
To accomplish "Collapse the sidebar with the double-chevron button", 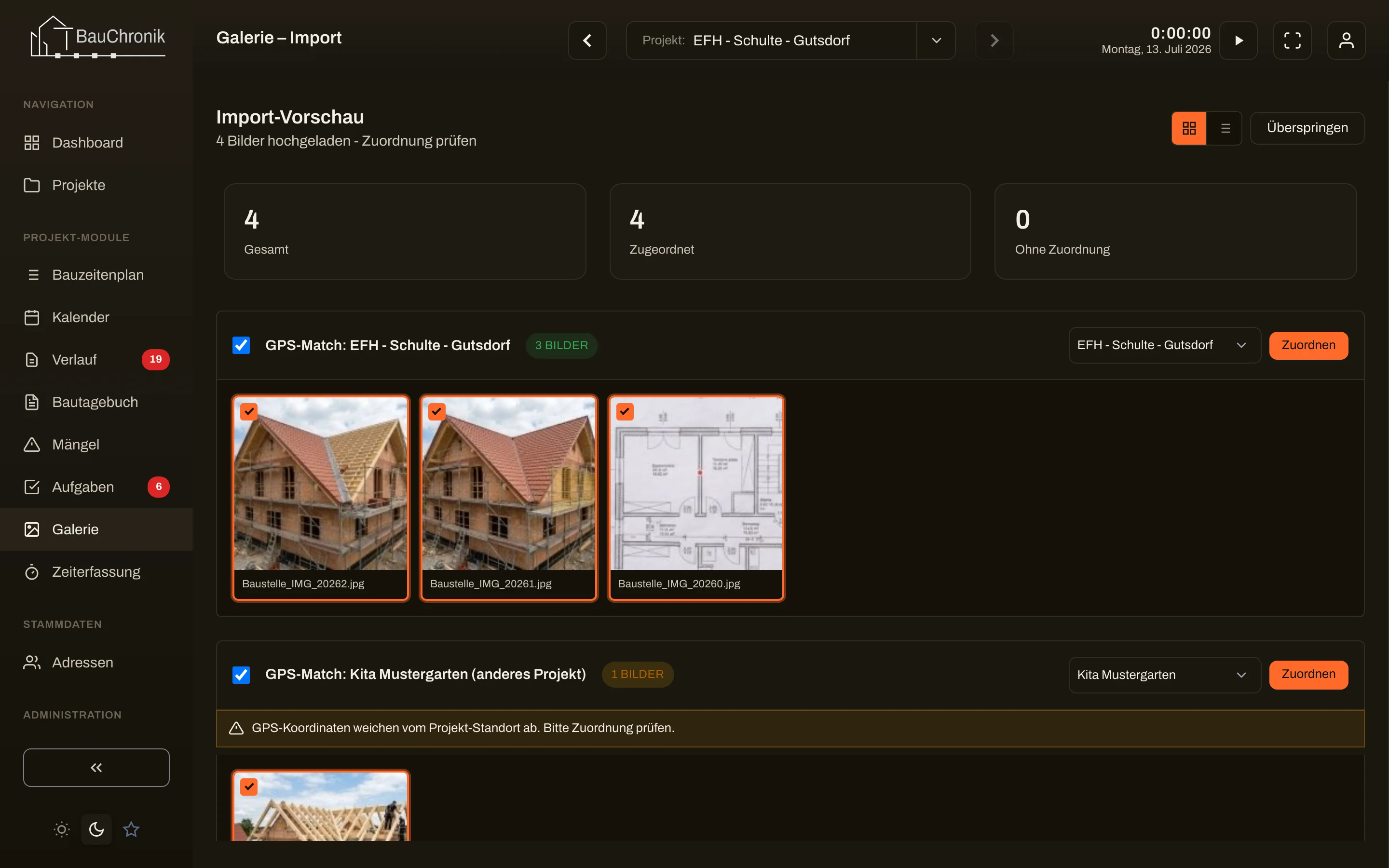I will [96, 768].
